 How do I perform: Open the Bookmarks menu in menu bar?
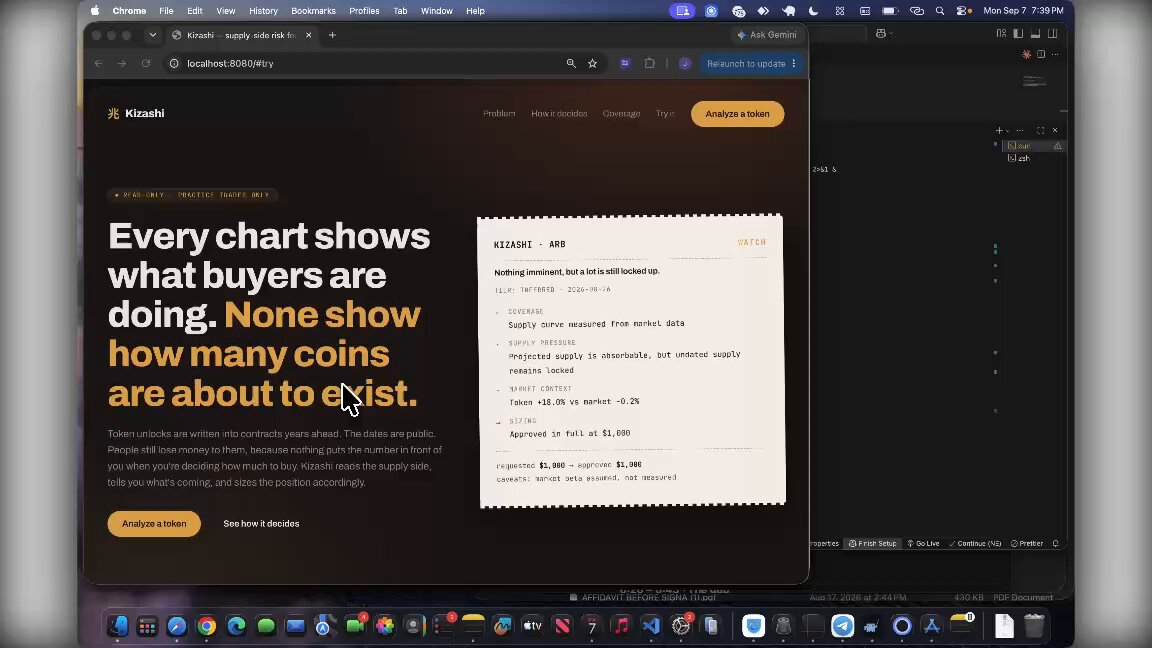pos(313,11)
